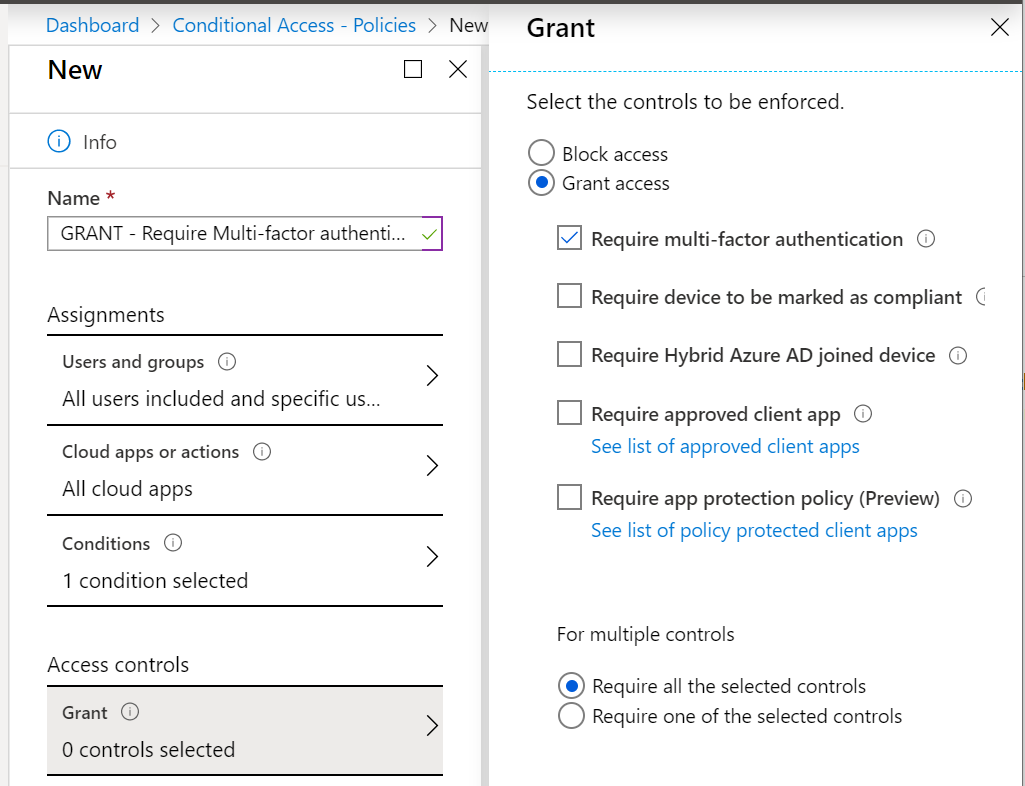Select the Block access radio button

tap(541, 153)
